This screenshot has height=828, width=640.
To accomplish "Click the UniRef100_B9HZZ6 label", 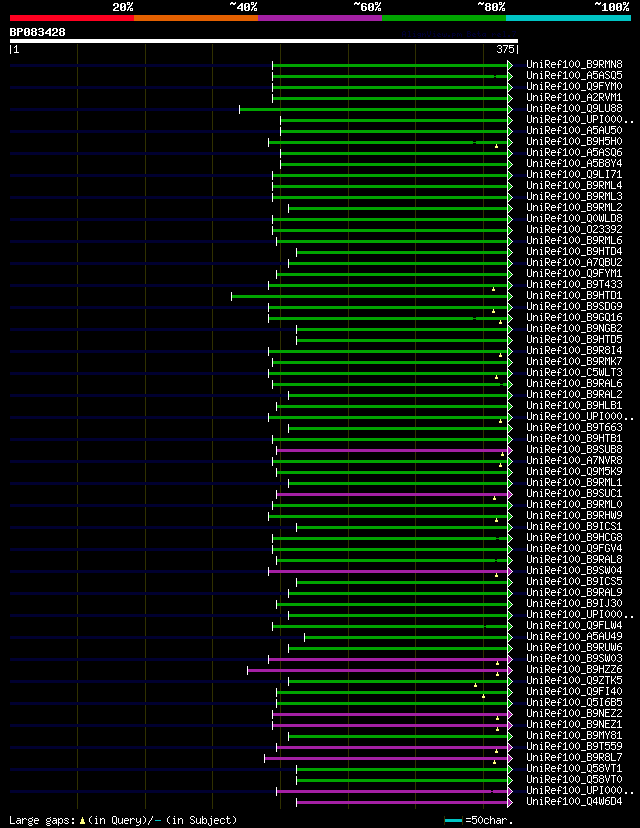I will pos(574,670).
